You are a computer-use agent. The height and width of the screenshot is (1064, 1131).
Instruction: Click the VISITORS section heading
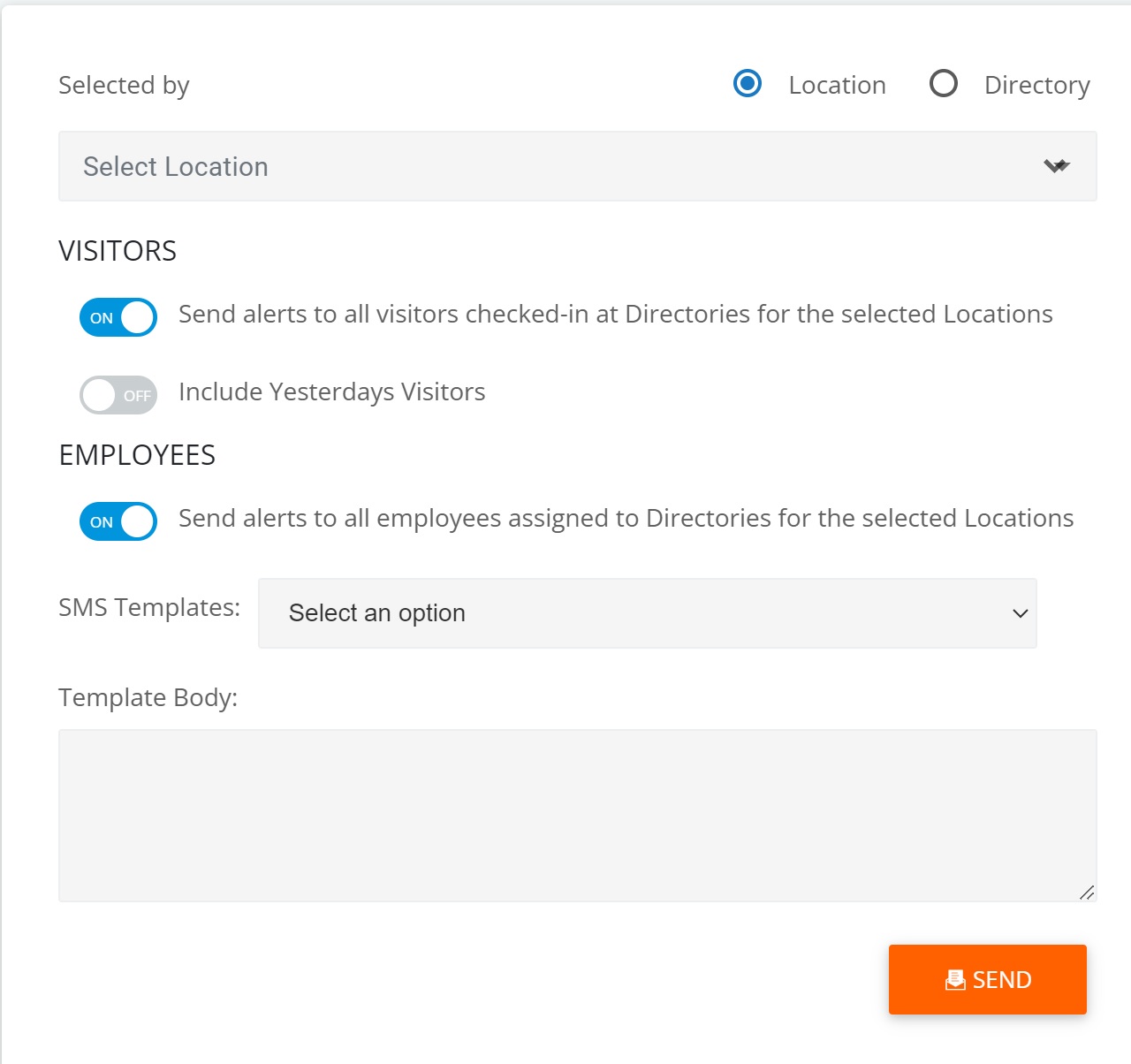click(x=118, y=251)
